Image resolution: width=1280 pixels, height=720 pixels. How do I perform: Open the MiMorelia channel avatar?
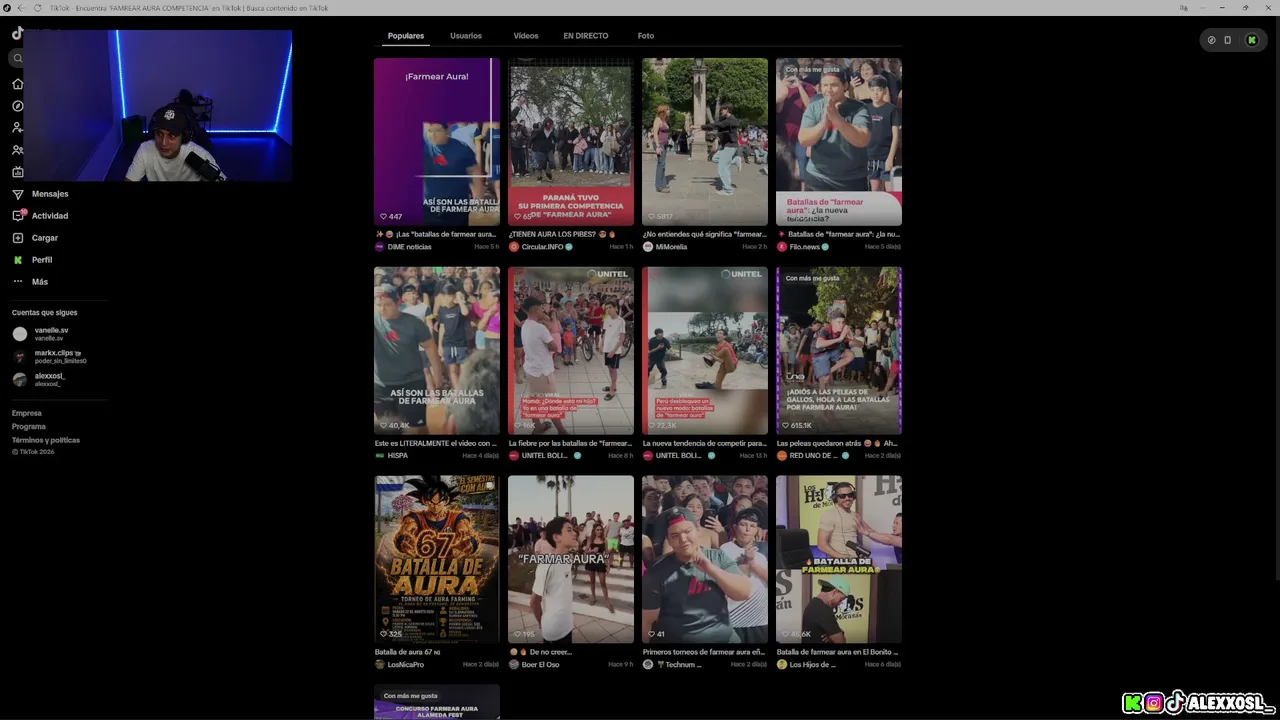tap(648, 247)
